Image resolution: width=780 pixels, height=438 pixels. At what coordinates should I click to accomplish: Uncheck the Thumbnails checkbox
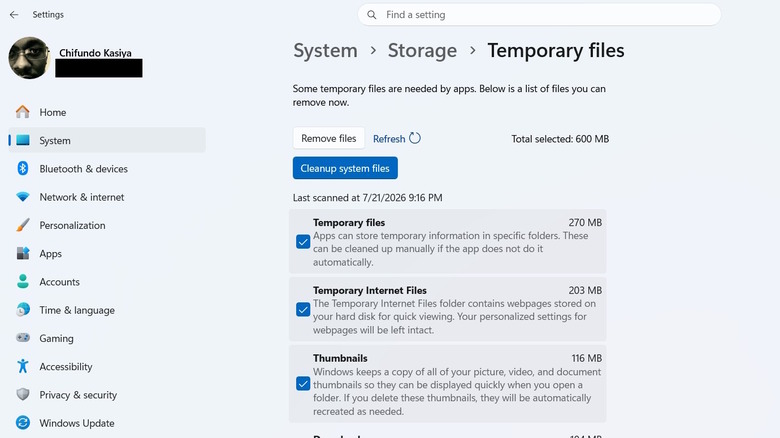click(303, 384)
